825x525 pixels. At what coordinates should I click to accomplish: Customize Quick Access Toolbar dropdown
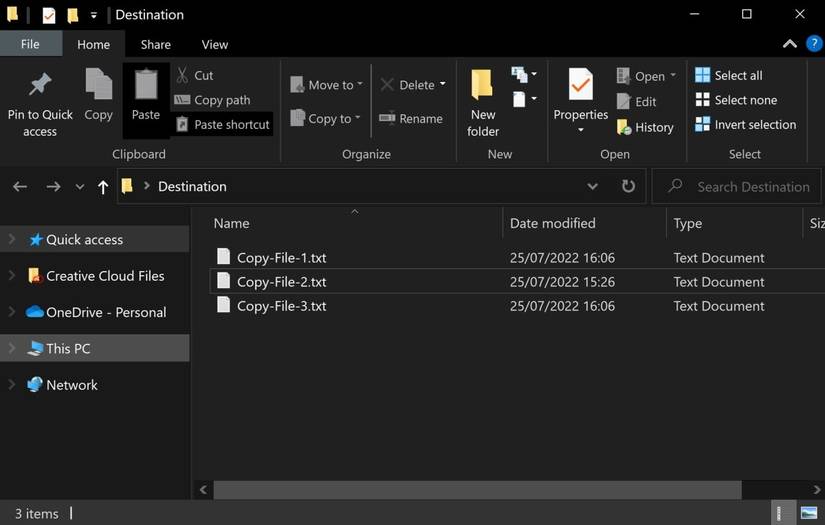click(x=94, y=16)
